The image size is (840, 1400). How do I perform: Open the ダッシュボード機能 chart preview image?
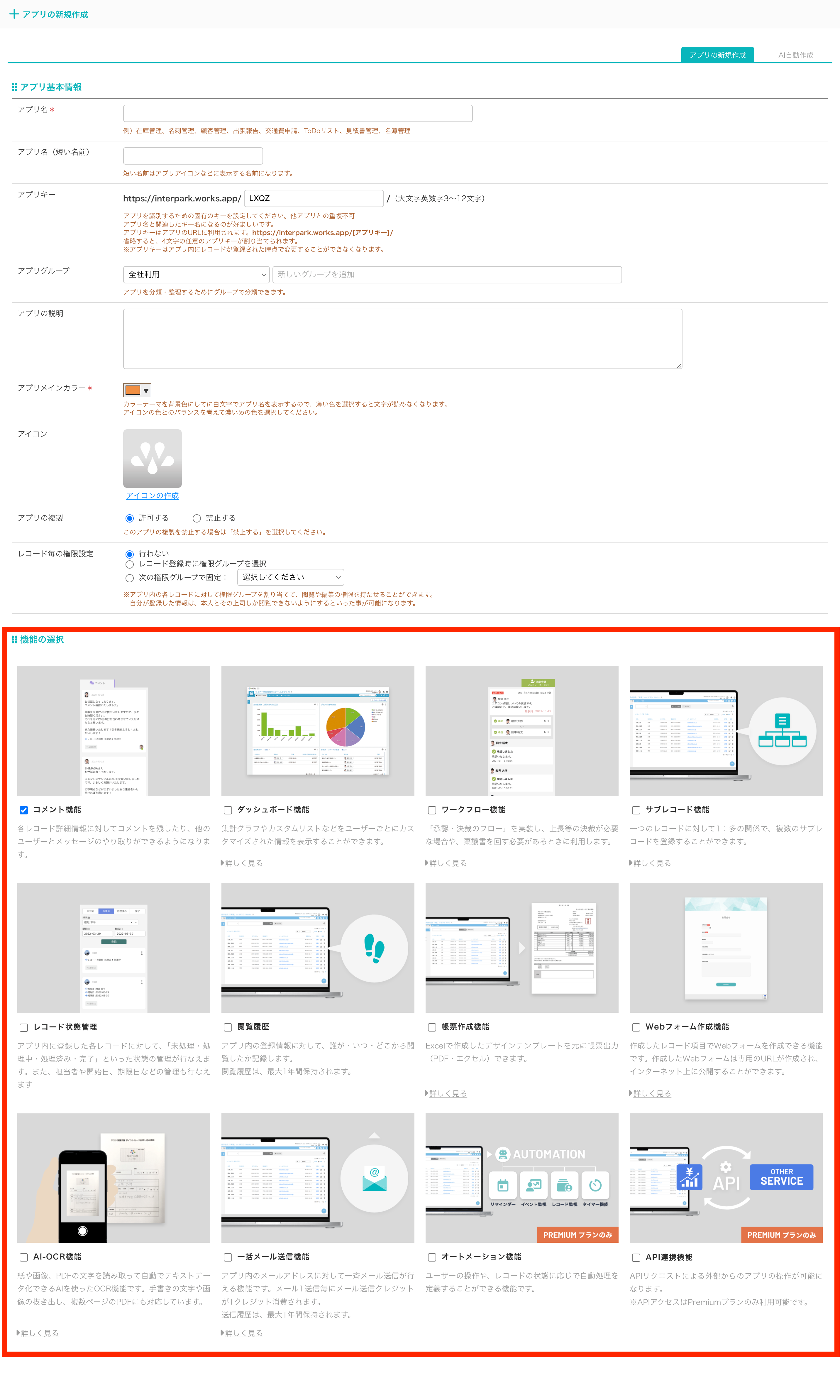(x=318, y=730)
